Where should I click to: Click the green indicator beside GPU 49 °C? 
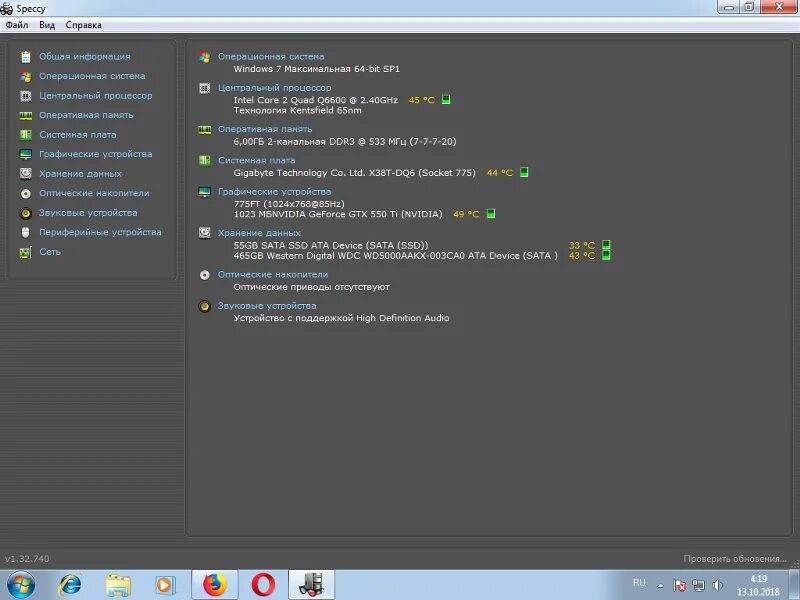tap(491, 213)
